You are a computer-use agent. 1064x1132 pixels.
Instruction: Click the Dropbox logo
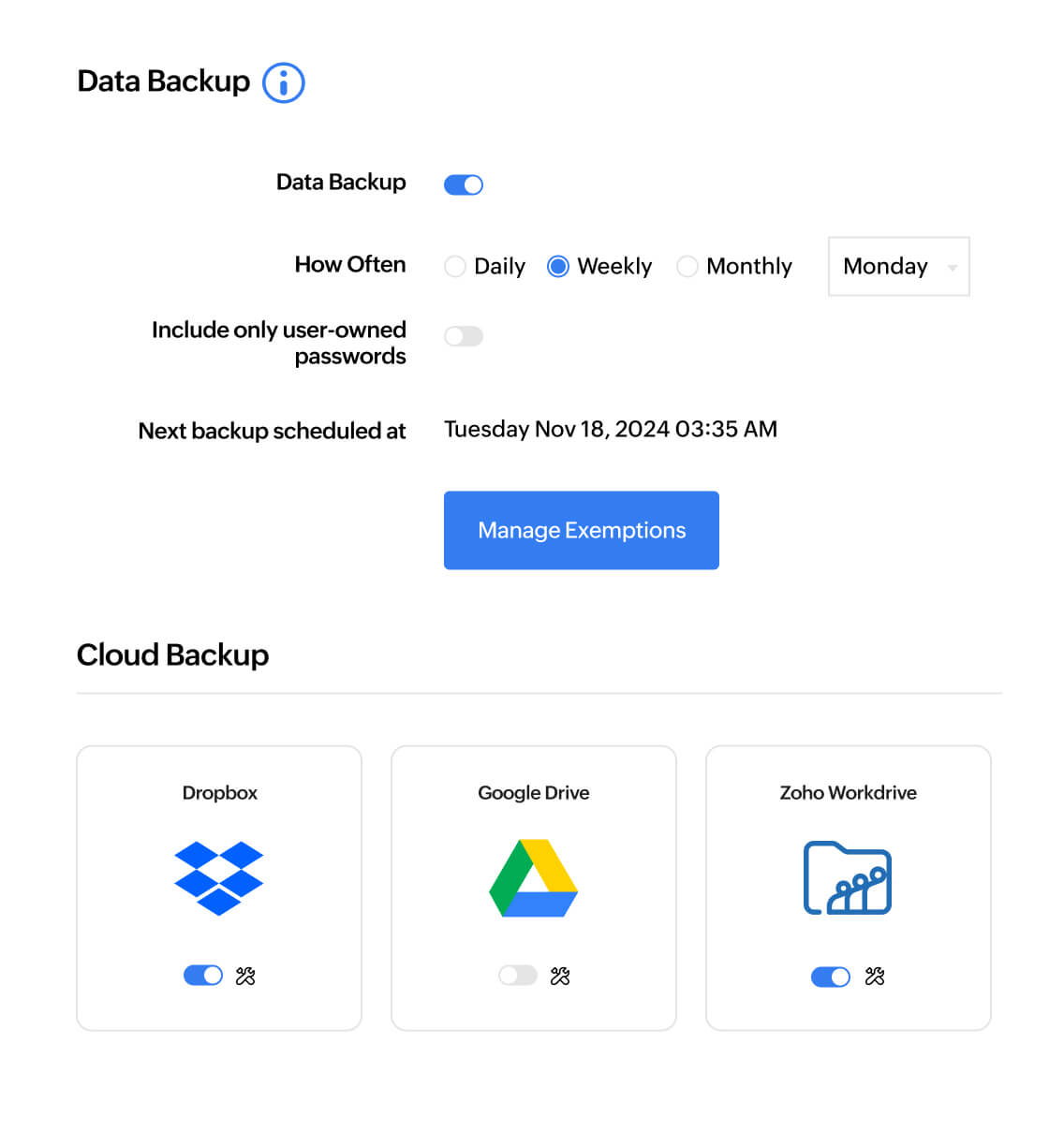218,878
